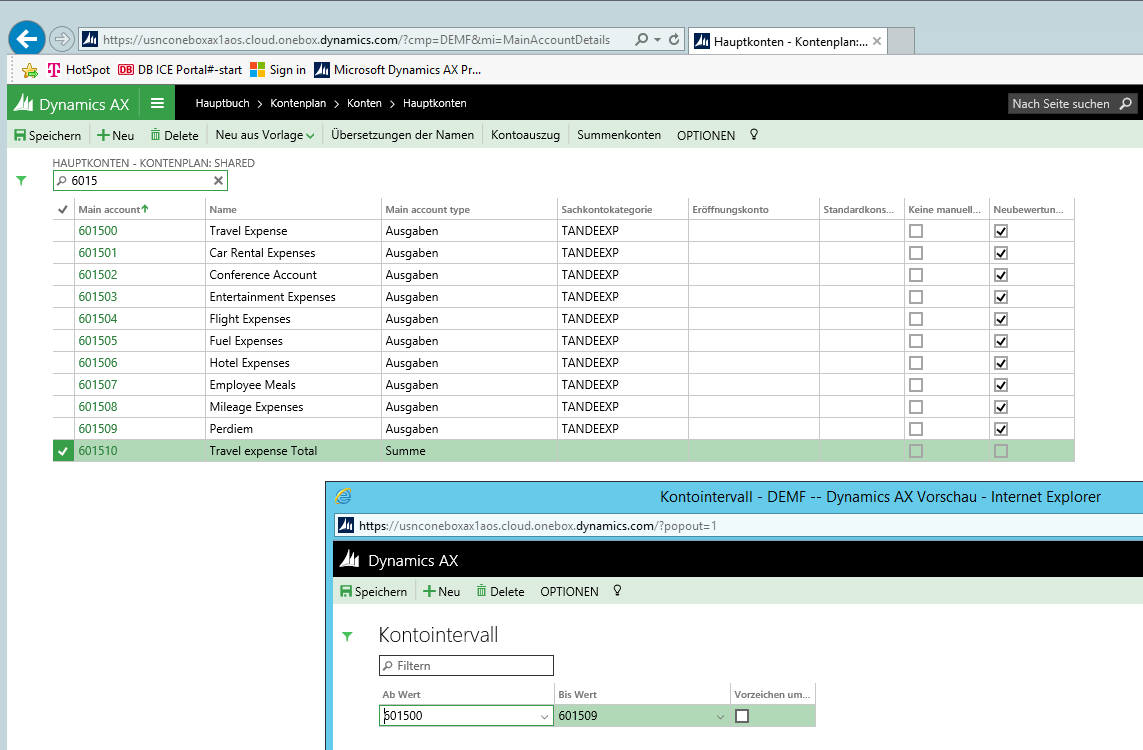
Task: Click the Kontoauszug button
Action: point(526,135)
